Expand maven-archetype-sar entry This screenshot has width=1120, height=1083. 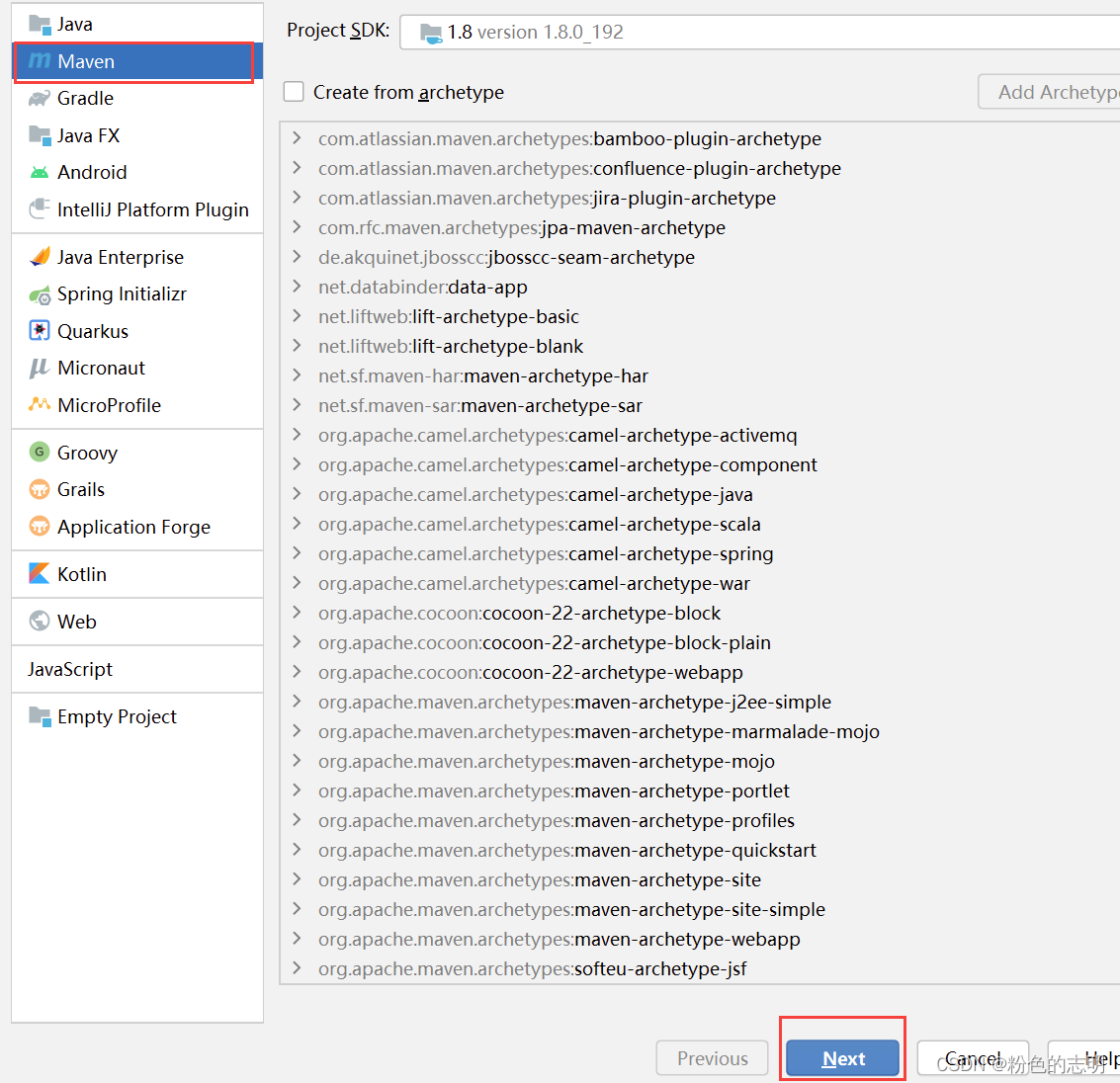pyautogui.click(x=297, y=405)
